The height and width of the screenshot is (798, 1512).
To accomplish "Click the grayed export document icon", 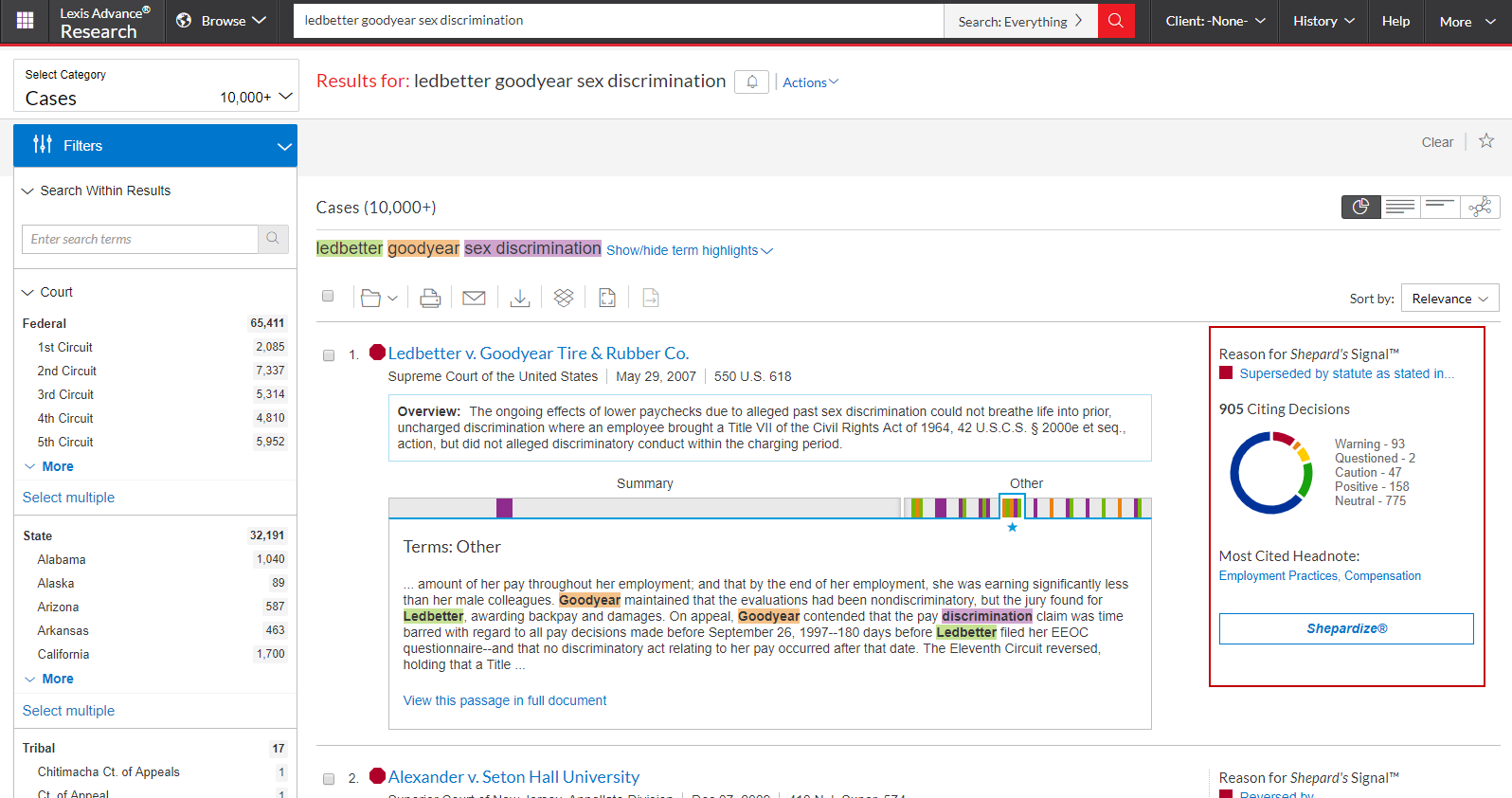I will 651,298.
